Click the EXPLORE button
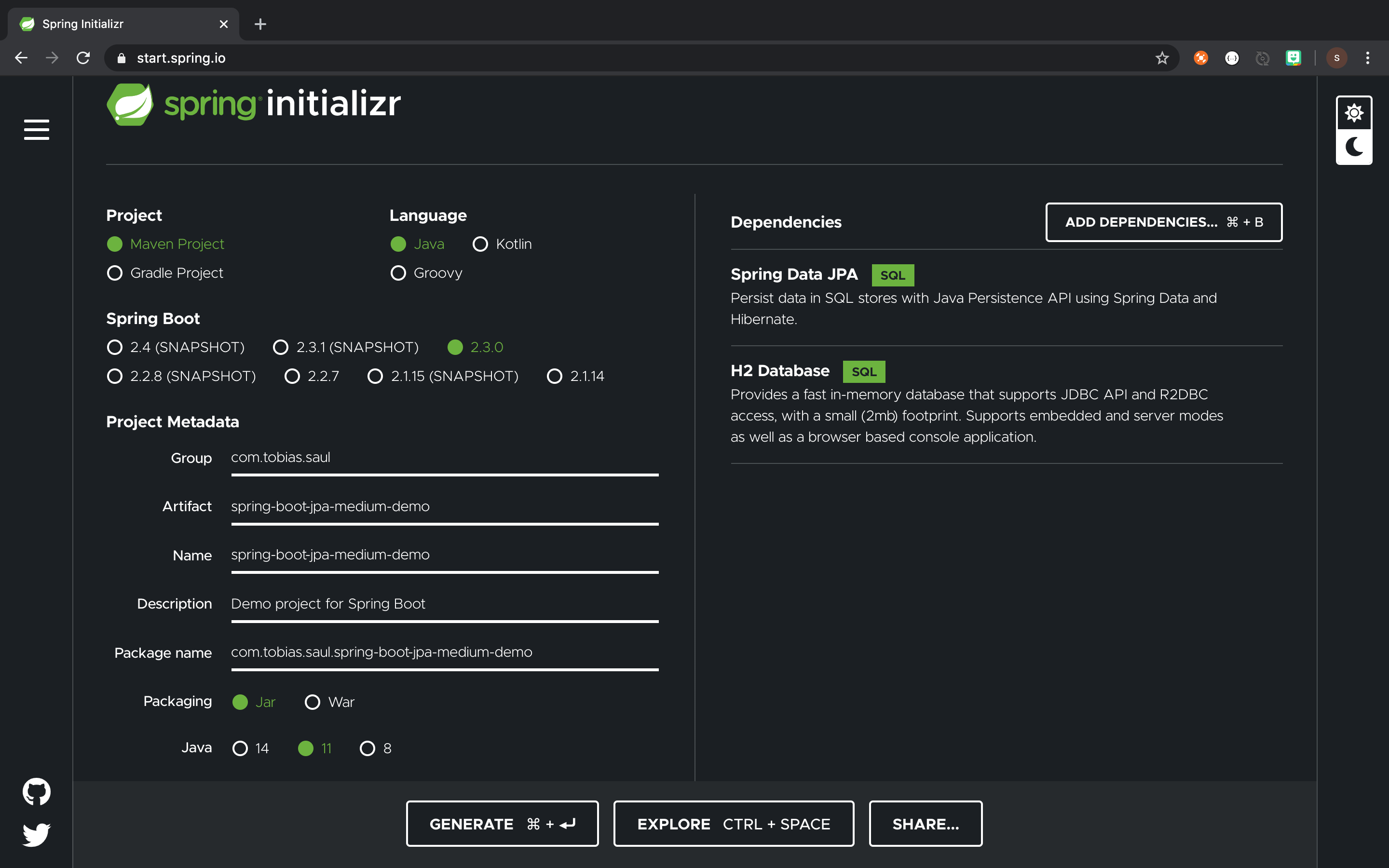Image resolution: width=1389 pixels, height=868 pixels. click(x=734, y=824)
